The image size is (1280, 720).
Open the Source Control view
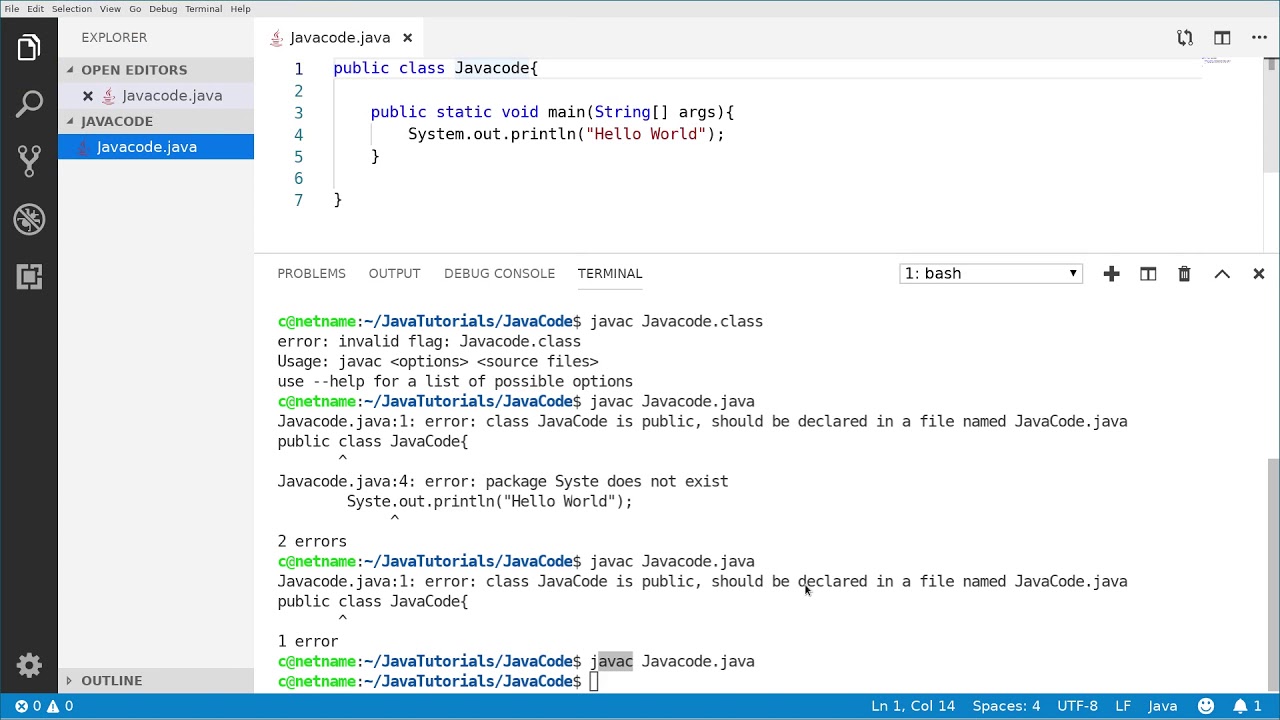[x=29, y=160]
